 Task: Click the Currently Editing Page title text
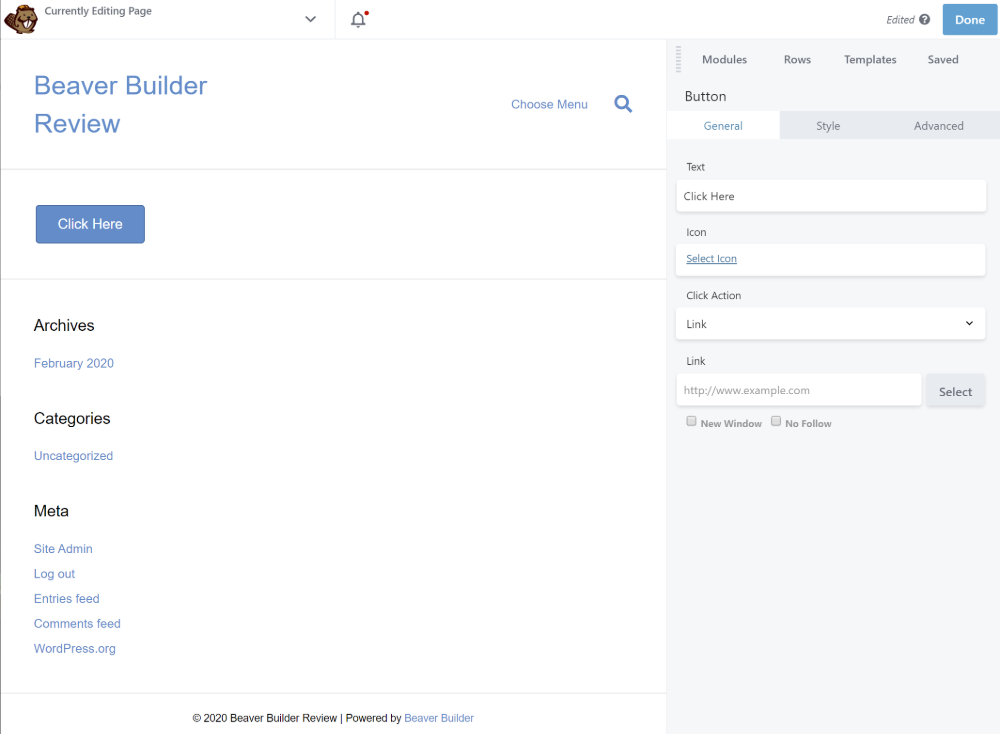point(98,11)
